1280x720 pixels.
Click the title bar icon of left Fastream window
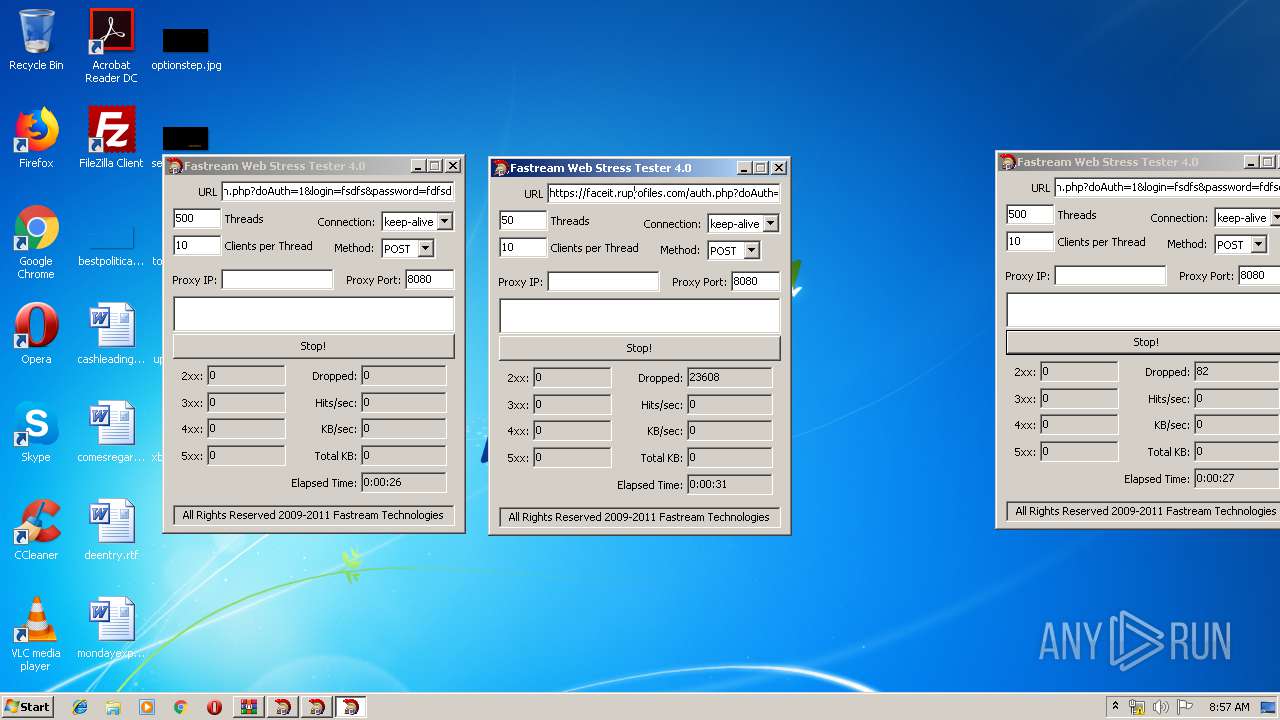(175, 166)
